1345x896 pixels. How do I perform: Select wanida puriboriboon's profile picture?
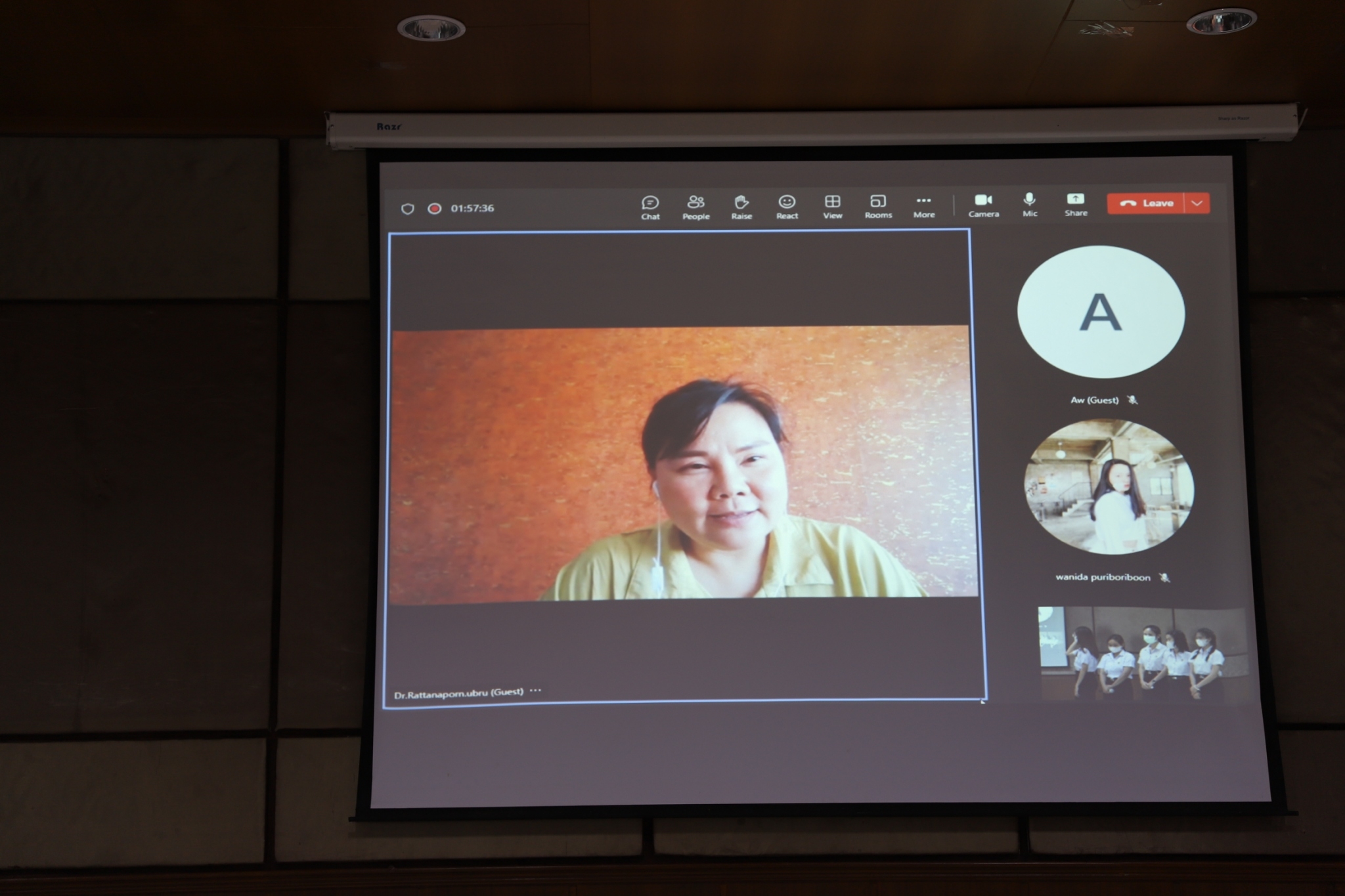coord(1109,487)
